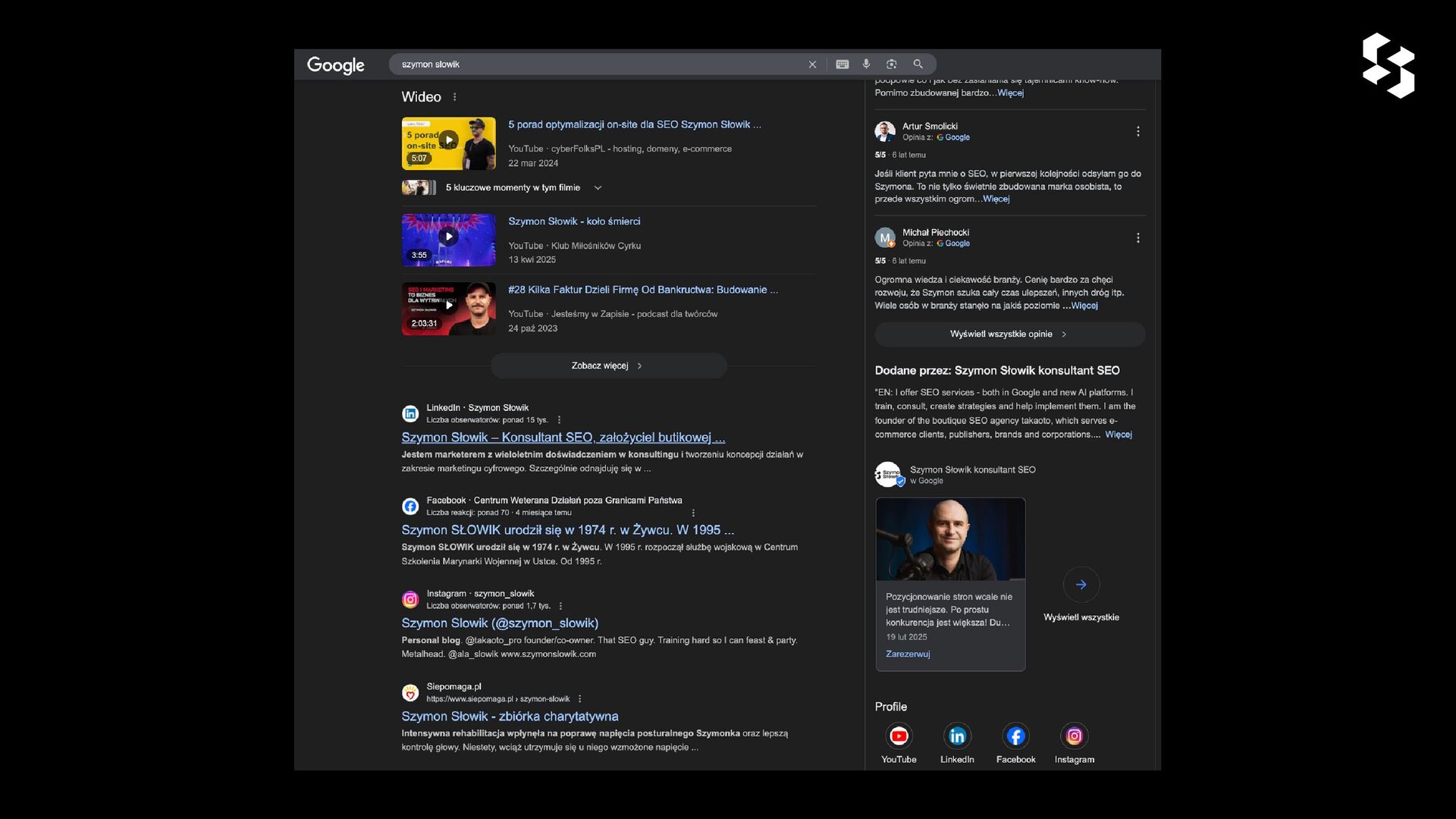Open the YouTube profile icon
The image size is (1456, 819).
tap(899, 736)
